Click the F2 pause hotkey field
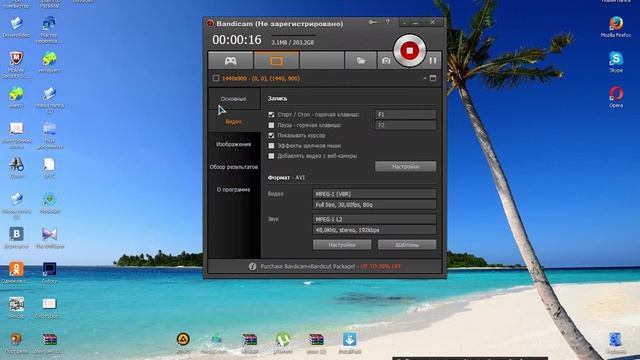 click(405, 125)
